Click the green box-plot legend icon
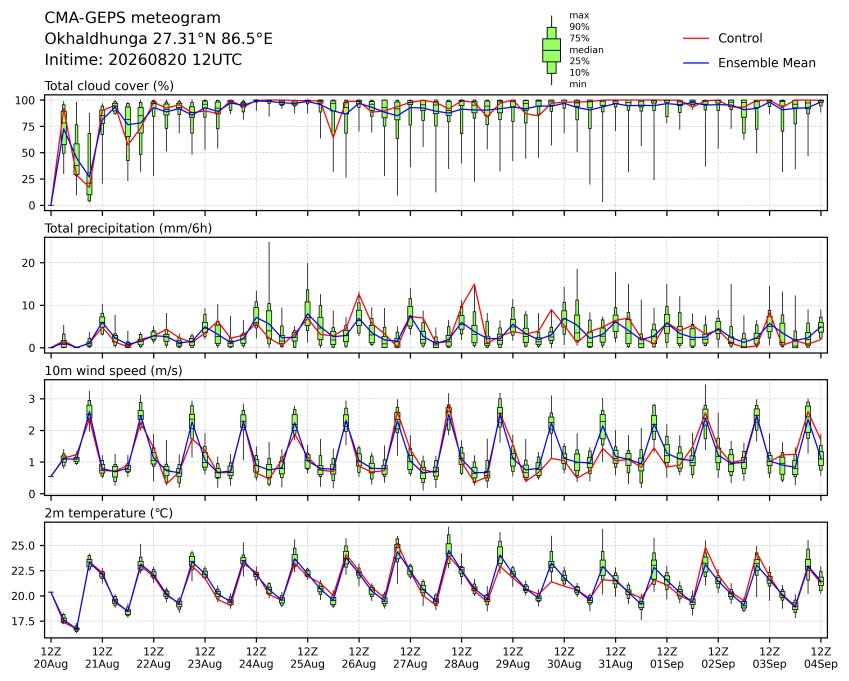Image resolution: width=849 pixels, height=681 pixels. point(551,50)
